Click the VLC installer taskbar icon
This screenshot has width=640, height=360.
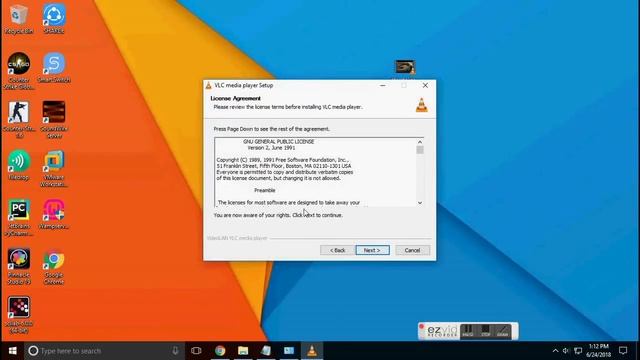click(312, 351)
